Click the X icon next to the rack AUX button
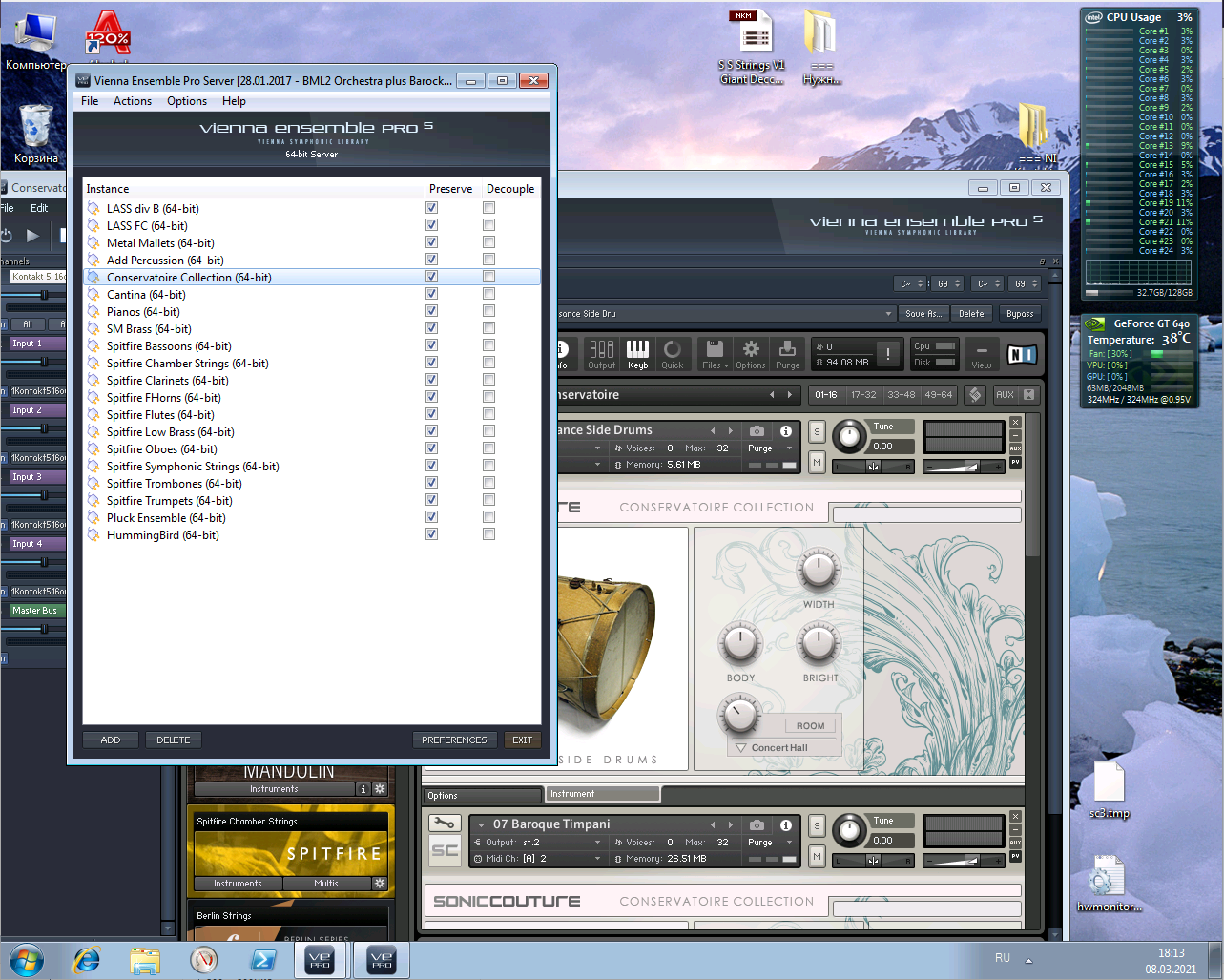 pos(1028,394)
